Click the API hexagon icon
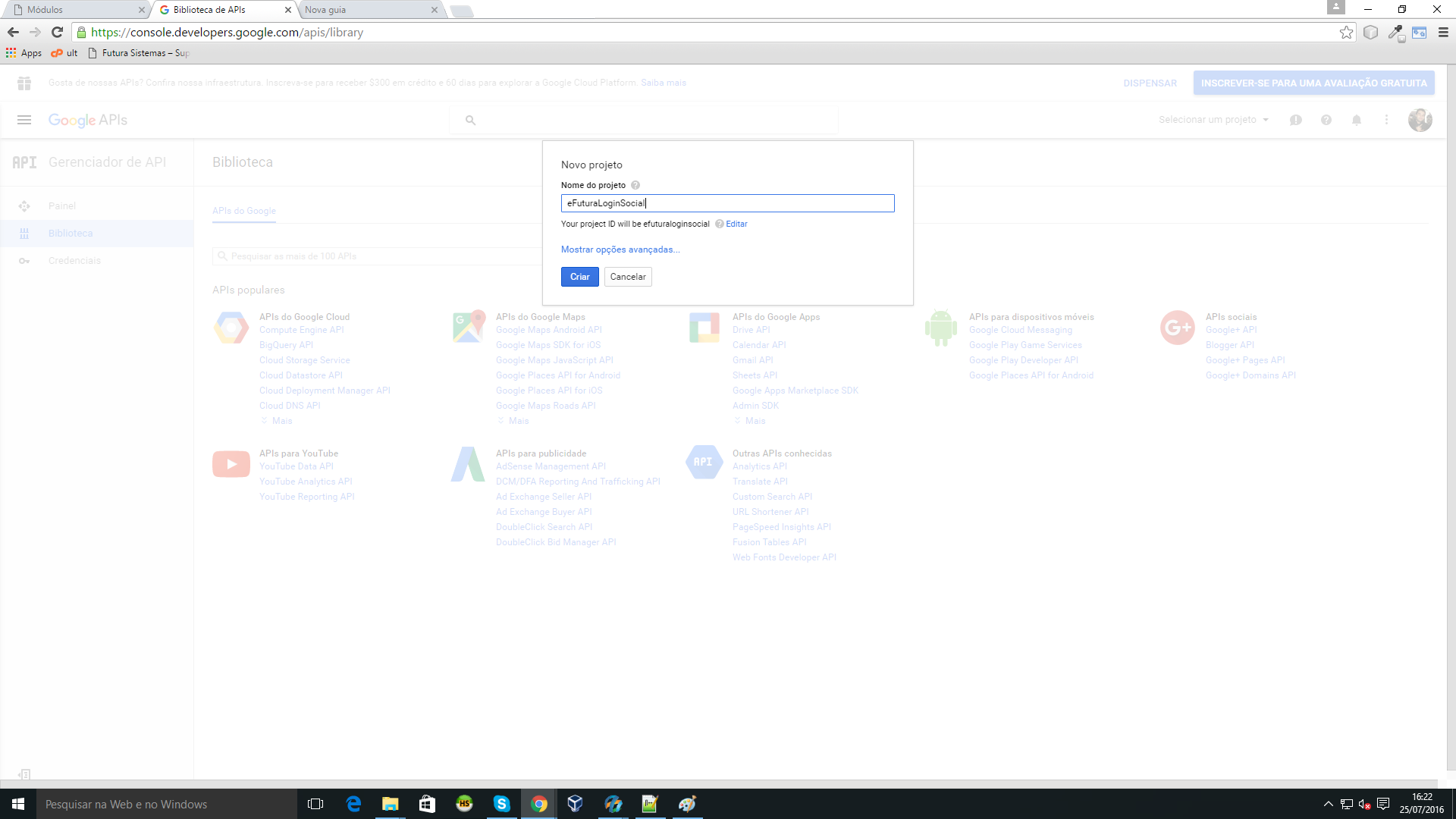Screen dimensions: 1456x819 (x=704, y=462)
